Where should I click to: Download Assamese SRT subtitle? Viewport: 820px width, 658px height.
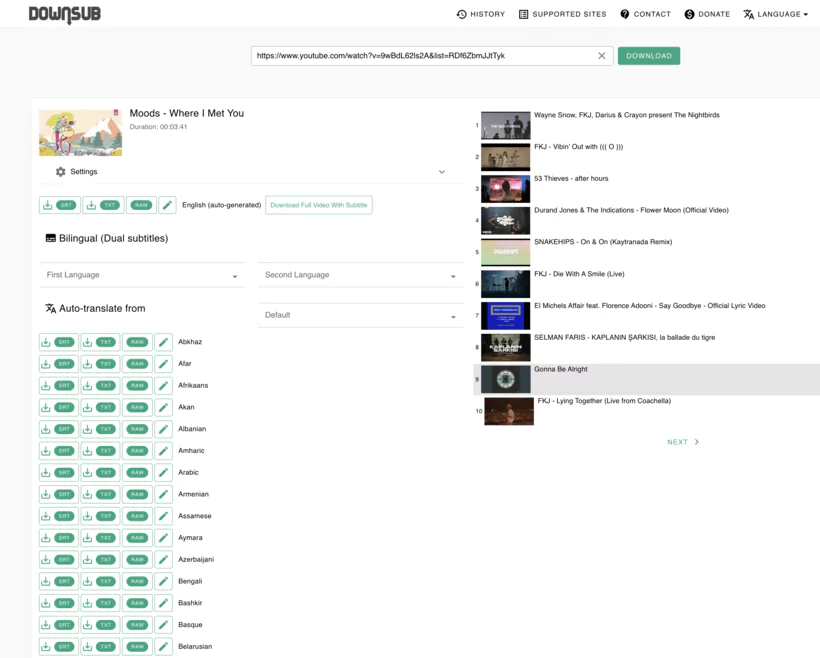tap(59, 516)
